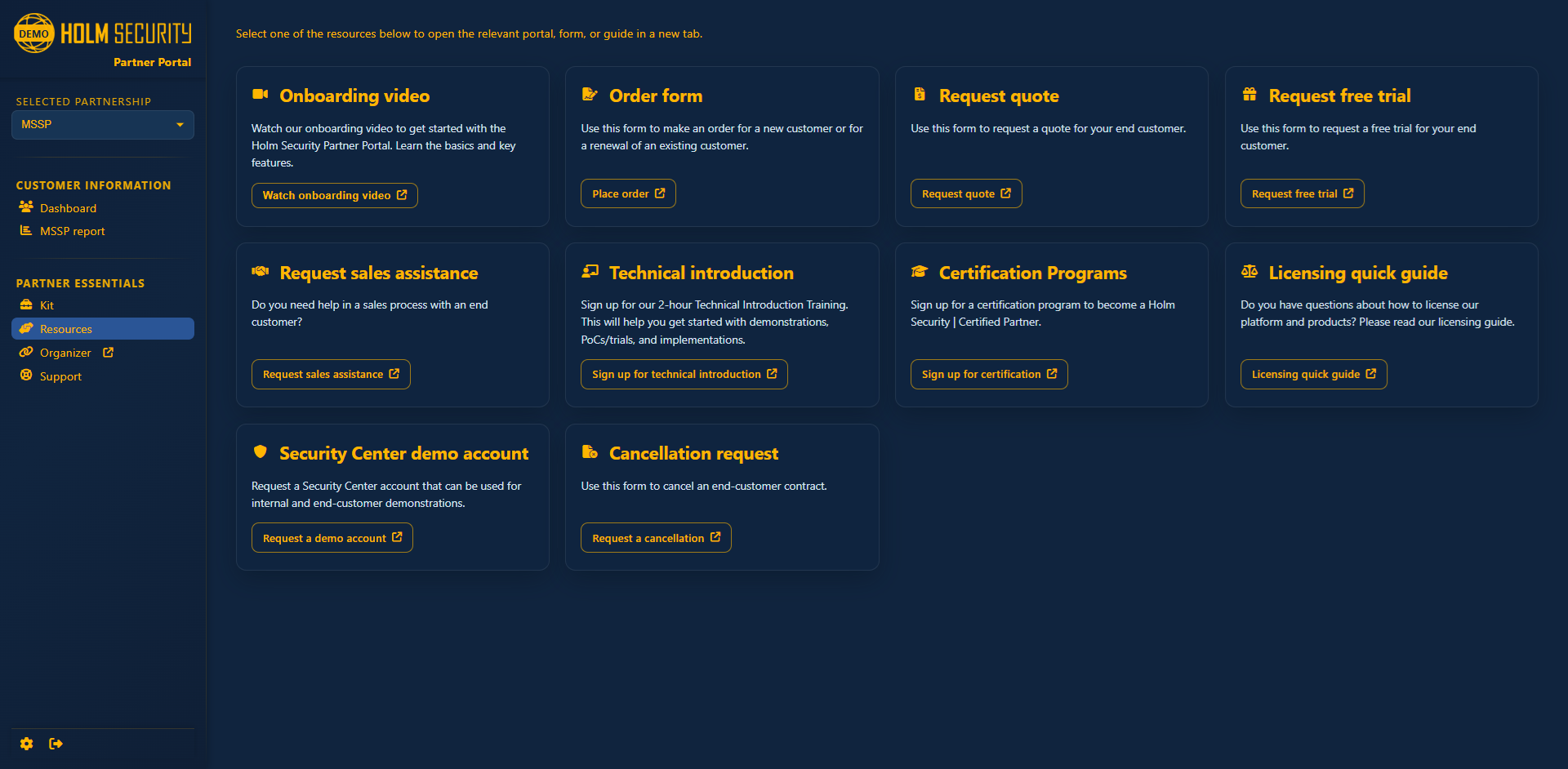Open the Support menu item
1568x769 pixels.
click(x=60, y=376)
